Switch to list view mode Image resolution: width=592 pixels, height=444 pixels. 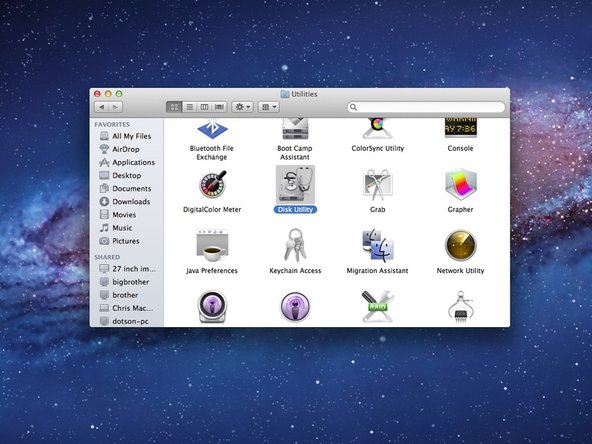coord(190,107)
